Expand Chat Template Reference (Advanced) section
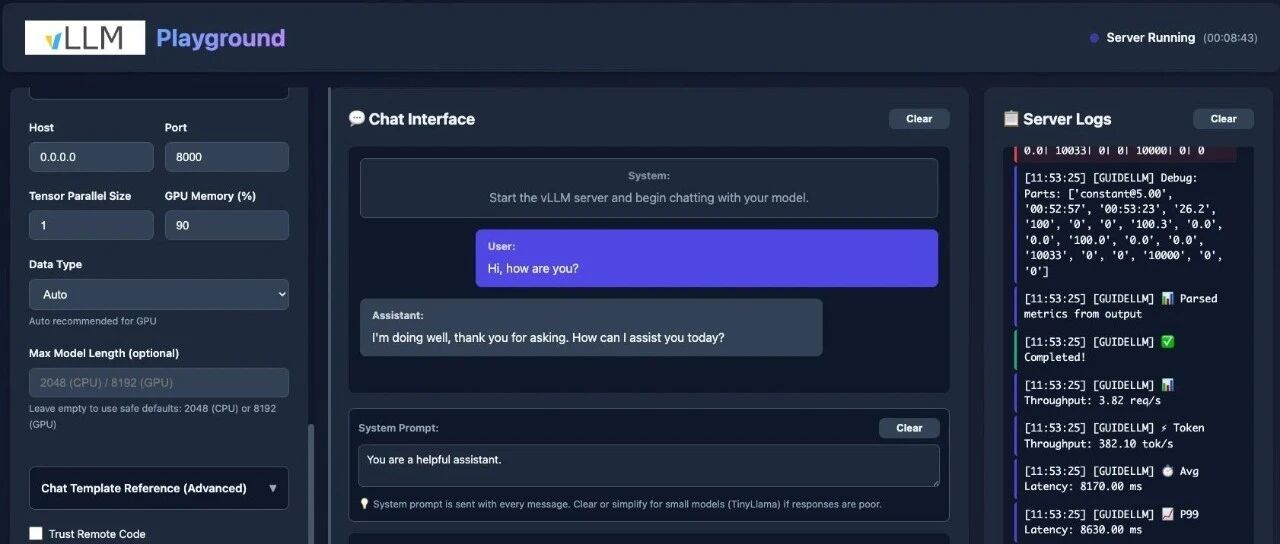 [x=159, y=488]
